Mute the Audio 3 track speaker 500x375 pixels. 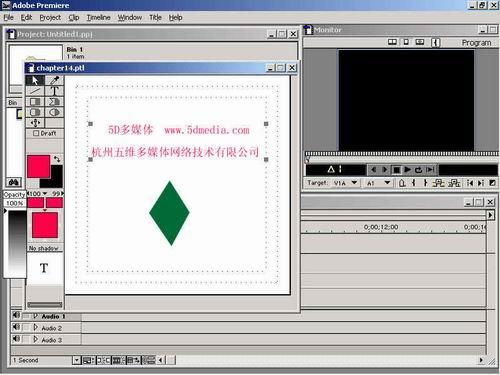[16, 339]
